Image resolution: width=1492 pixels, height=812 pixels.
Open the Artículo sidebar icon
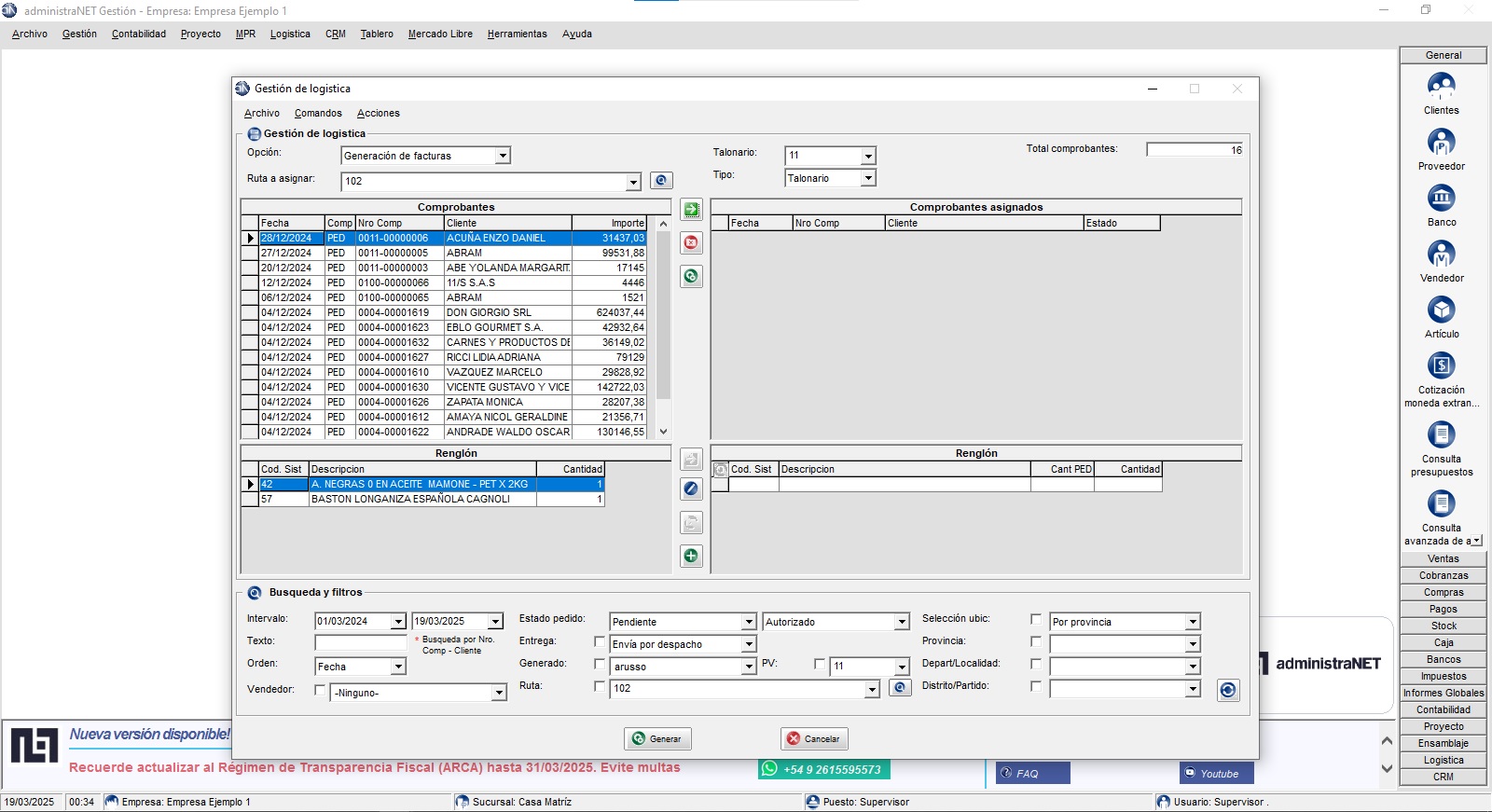[1441, 317]
